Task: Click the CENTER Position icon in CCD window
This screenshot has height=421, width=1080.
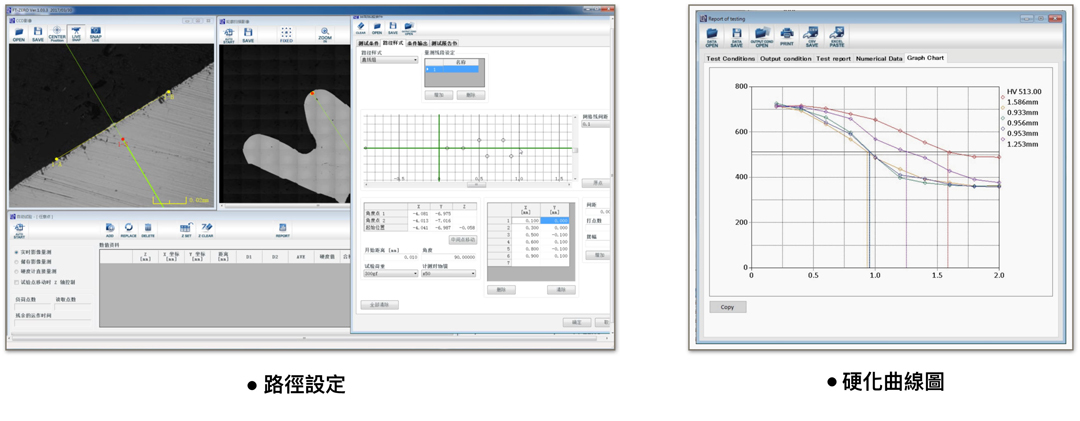Action: 56,34
